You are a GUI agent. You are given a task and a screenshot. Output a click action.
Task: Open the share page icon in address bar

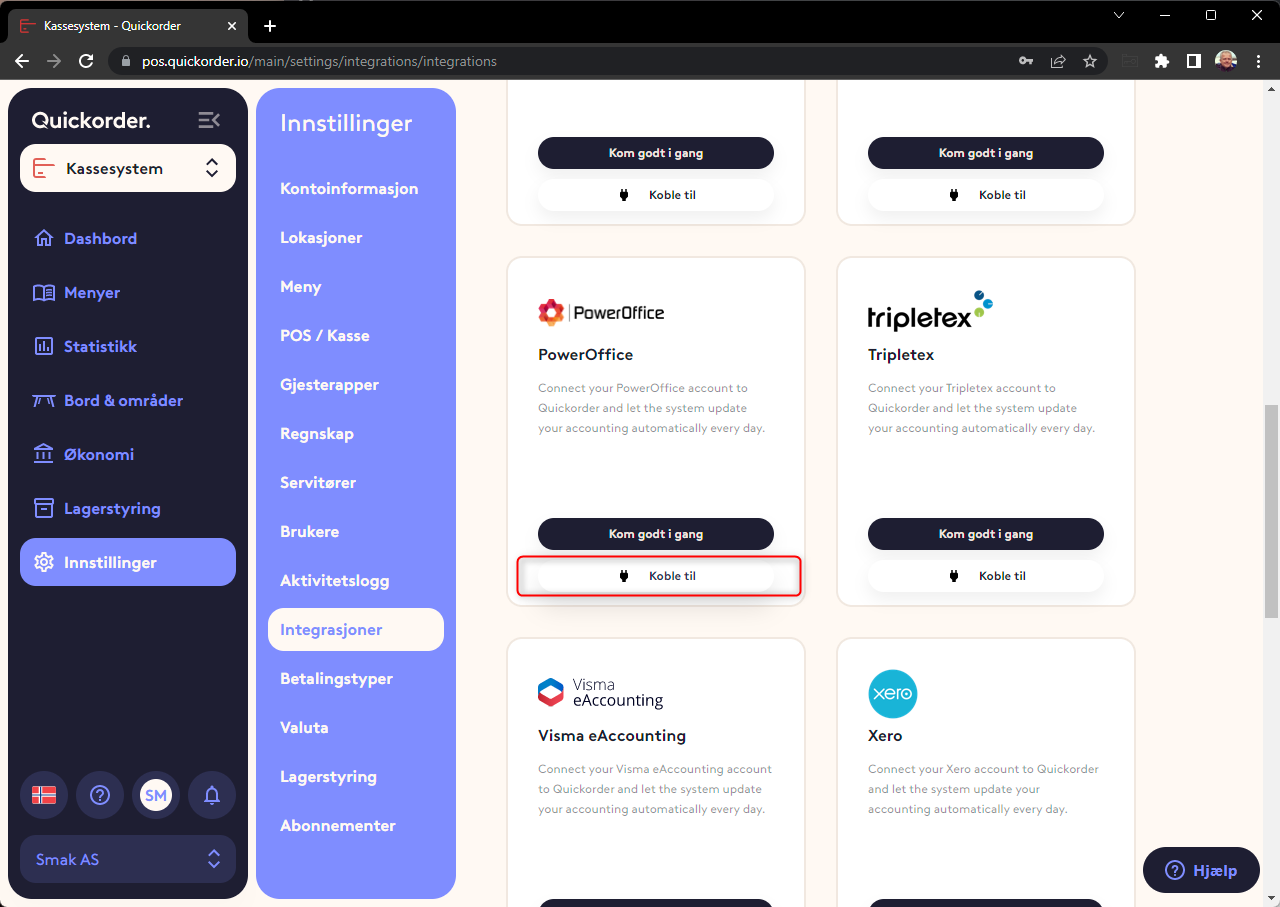(x=1058, y=61)
